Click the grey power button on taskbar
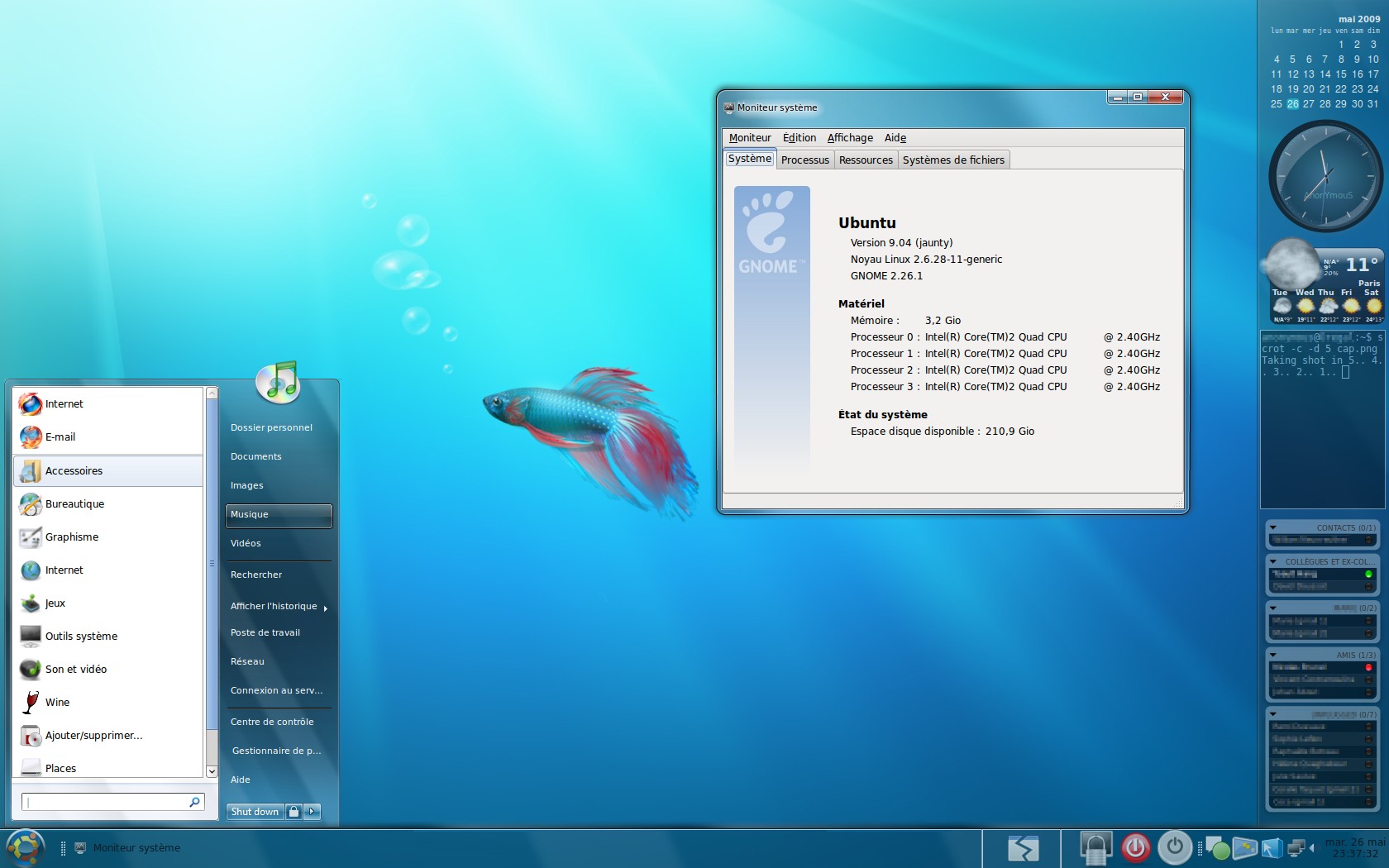The image size is (1389, 868). (1175, 847)
